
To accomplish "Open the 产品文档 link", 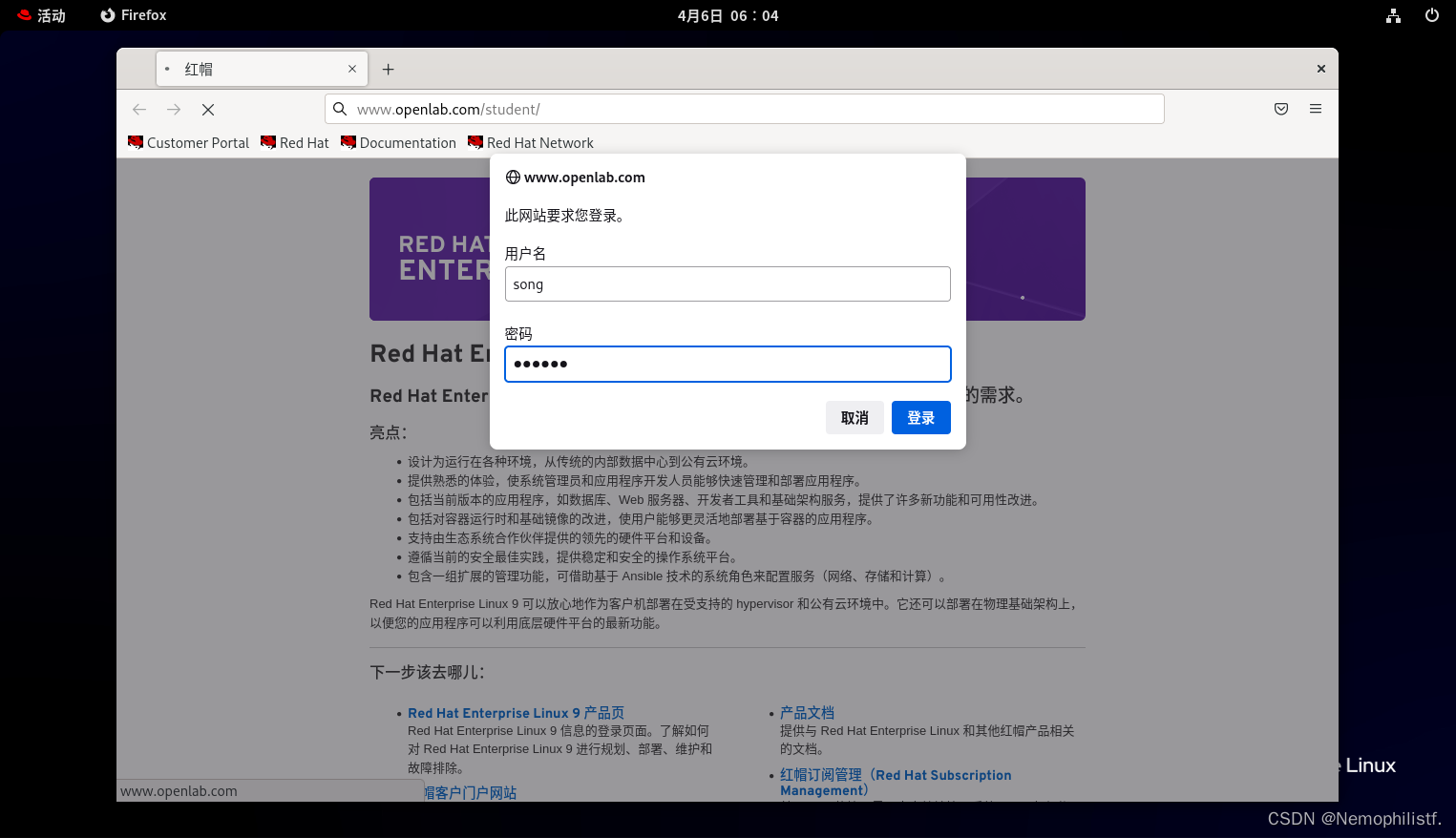I will point(807,713).
